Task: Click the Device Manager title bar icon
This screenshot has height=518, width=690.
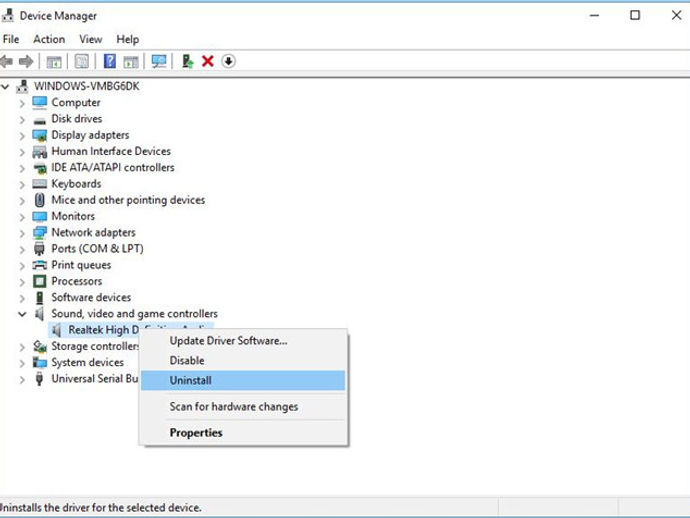Action: coord(7,15)
